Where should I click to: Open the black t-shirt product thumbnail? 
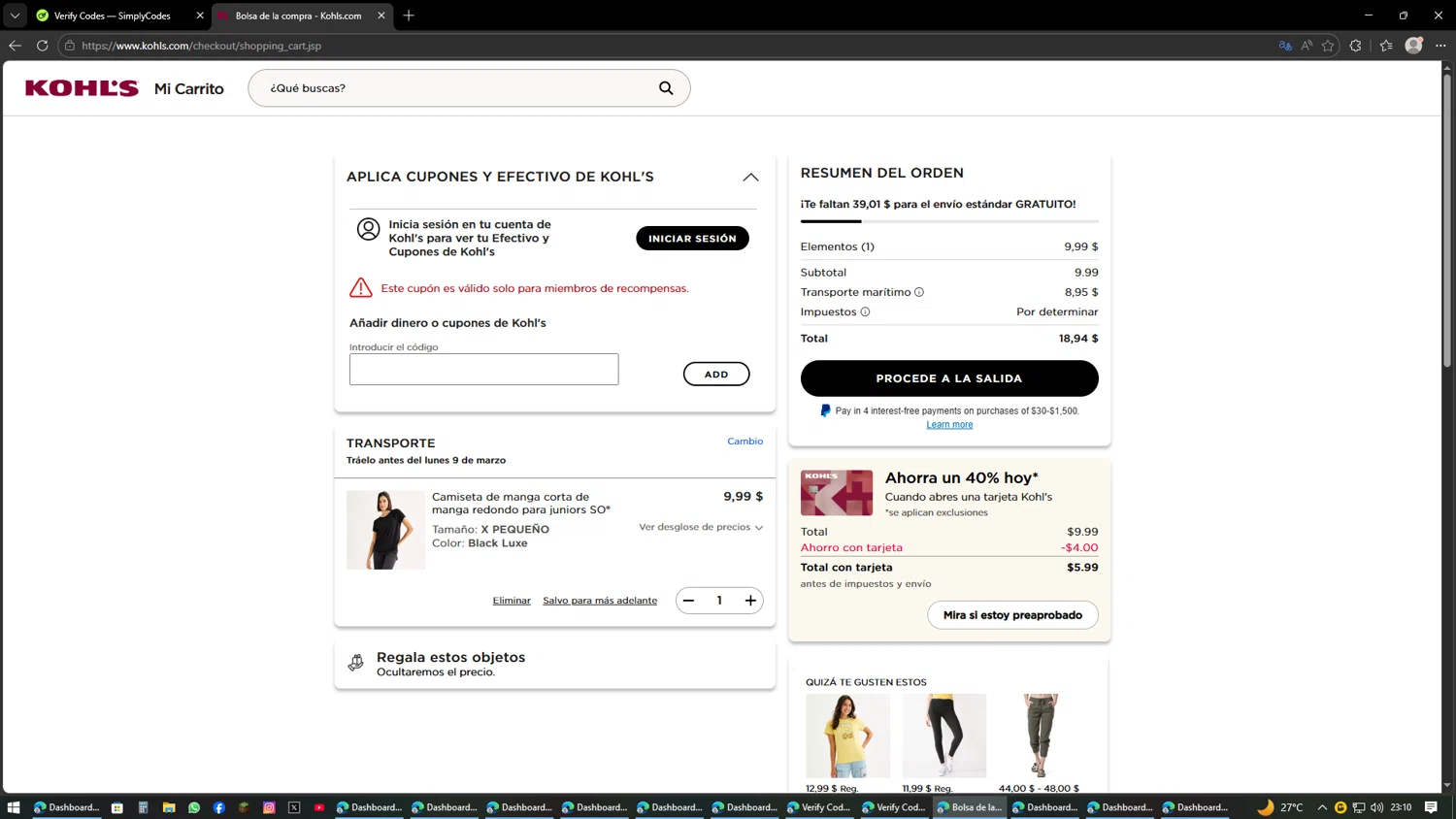pyautogui.click(x=385, y=530)
